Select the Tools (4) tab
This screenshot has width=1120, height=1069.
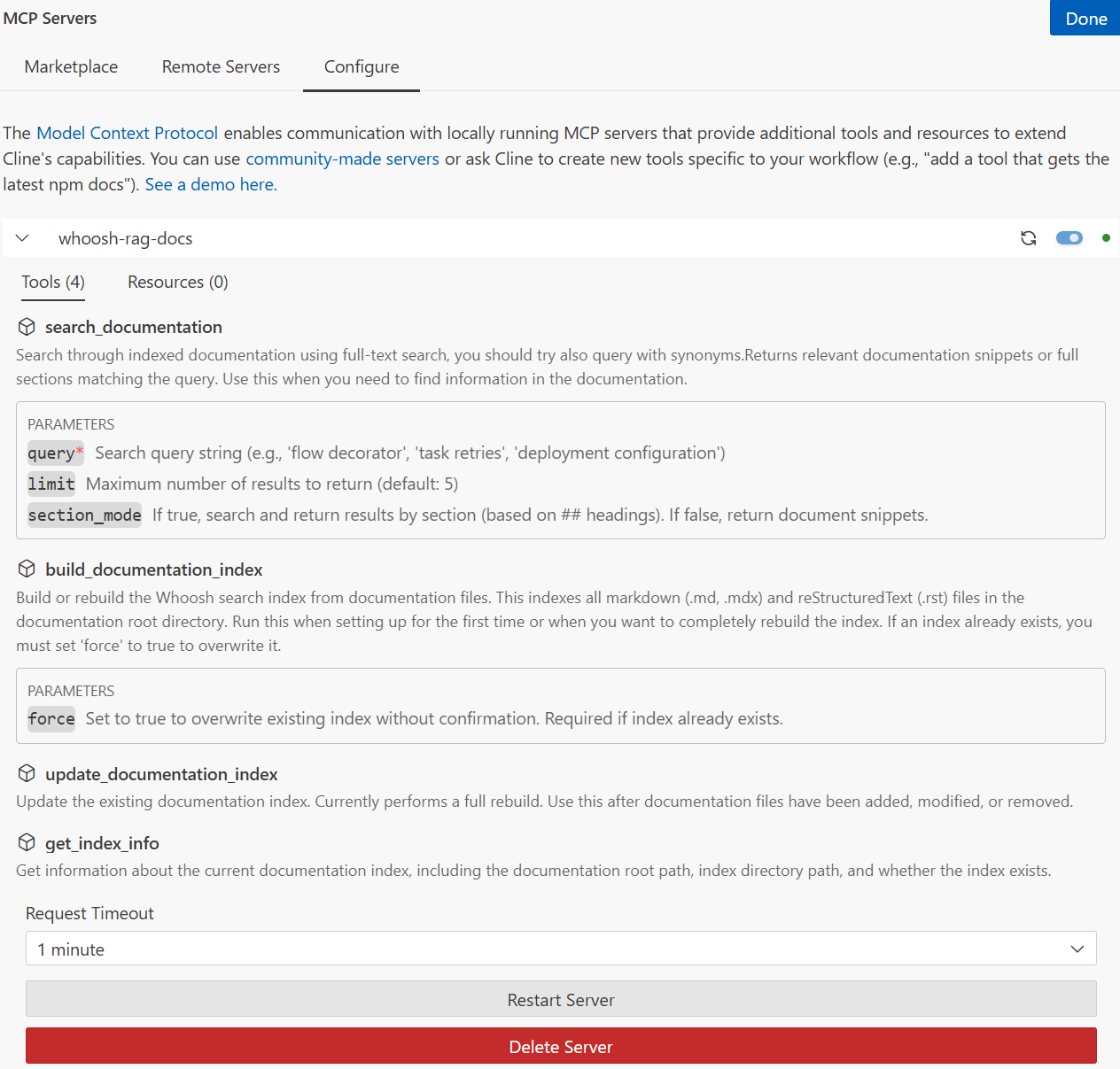[x=53, y=282]
